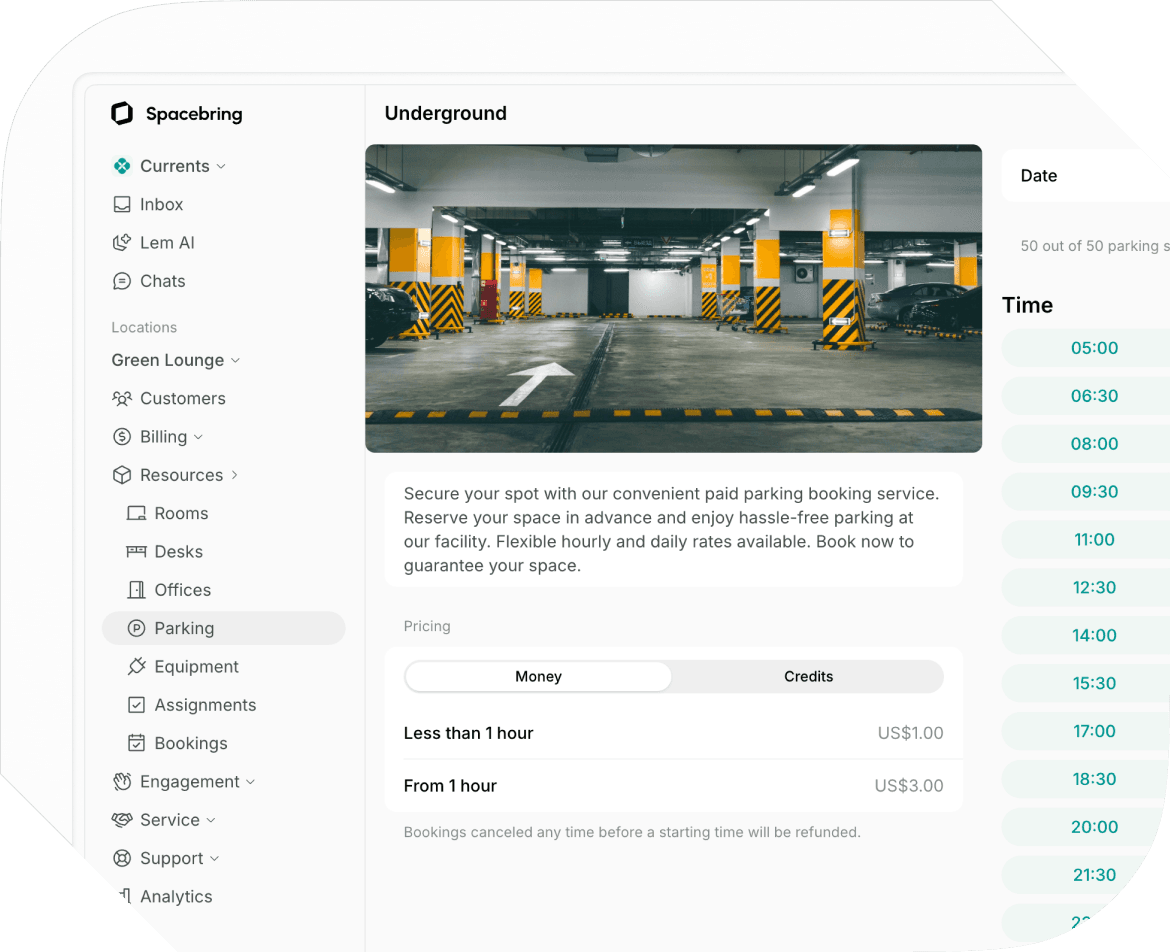Switch pricing to the Credits tab

tap(808, 677)
